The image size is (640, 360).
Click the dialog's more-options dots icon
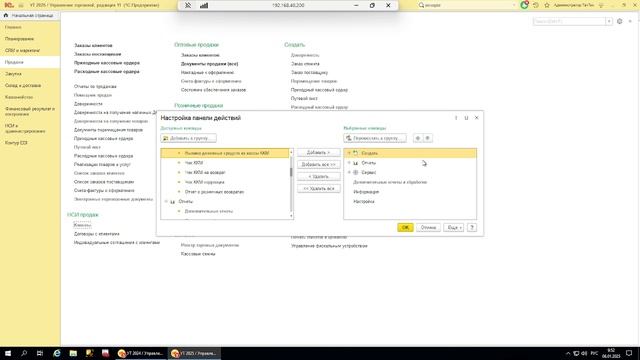click(456, 118)
